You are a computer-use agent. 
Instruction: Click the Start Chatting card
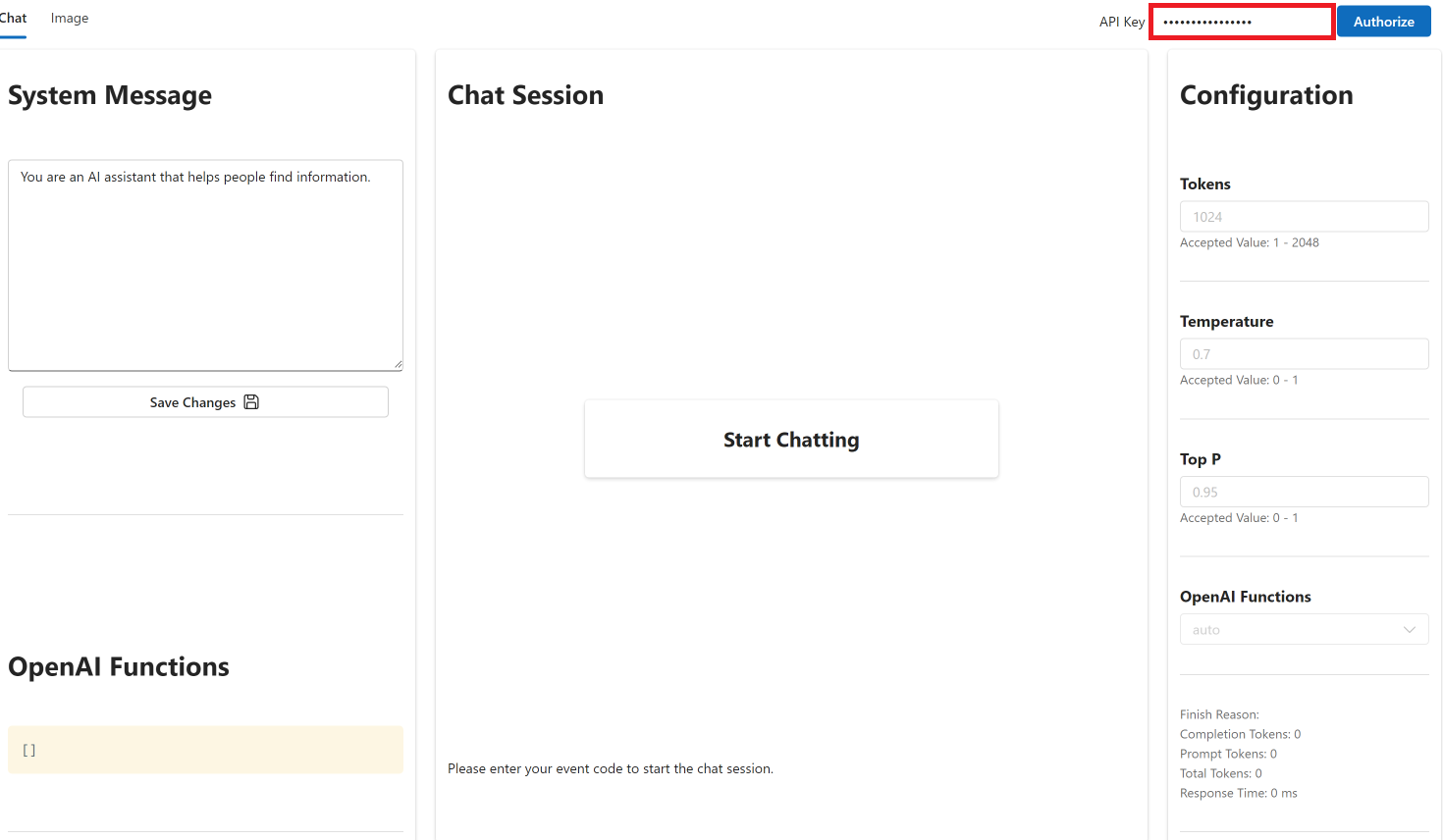coord(791,440)
